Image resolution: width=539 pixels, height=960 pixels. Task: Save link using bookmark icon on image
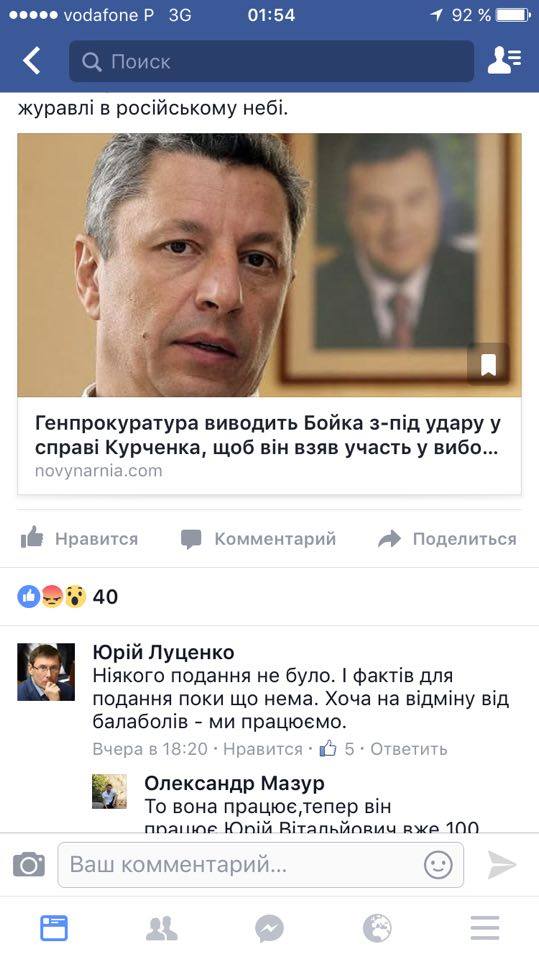point(488,366)
